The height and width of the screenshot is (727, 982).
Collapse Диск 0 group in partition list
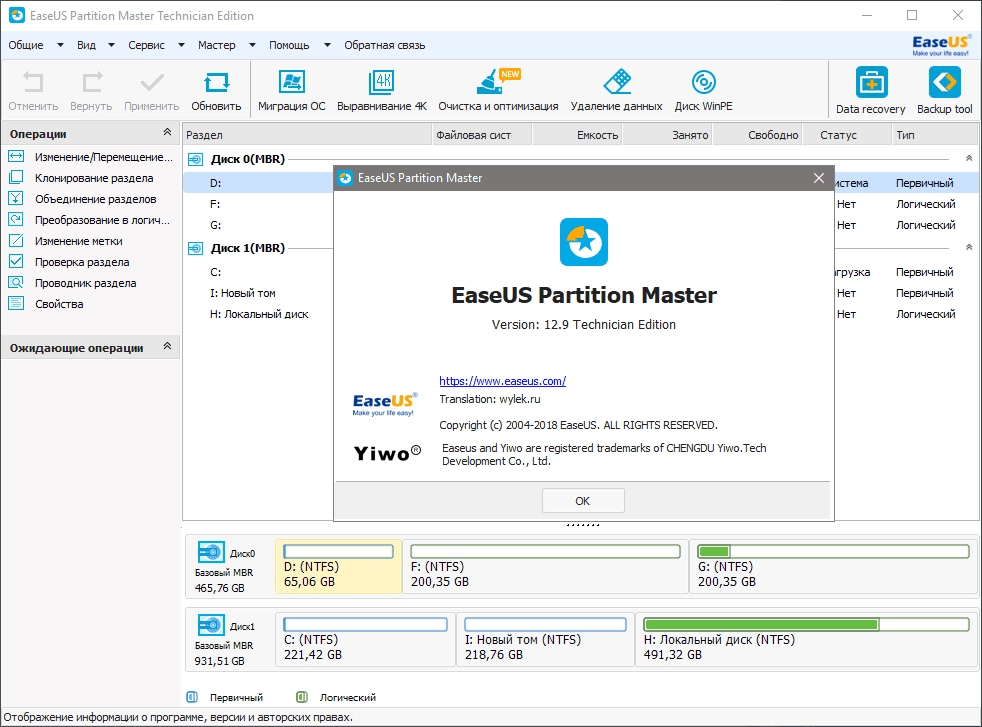click(x=969, y=158)
